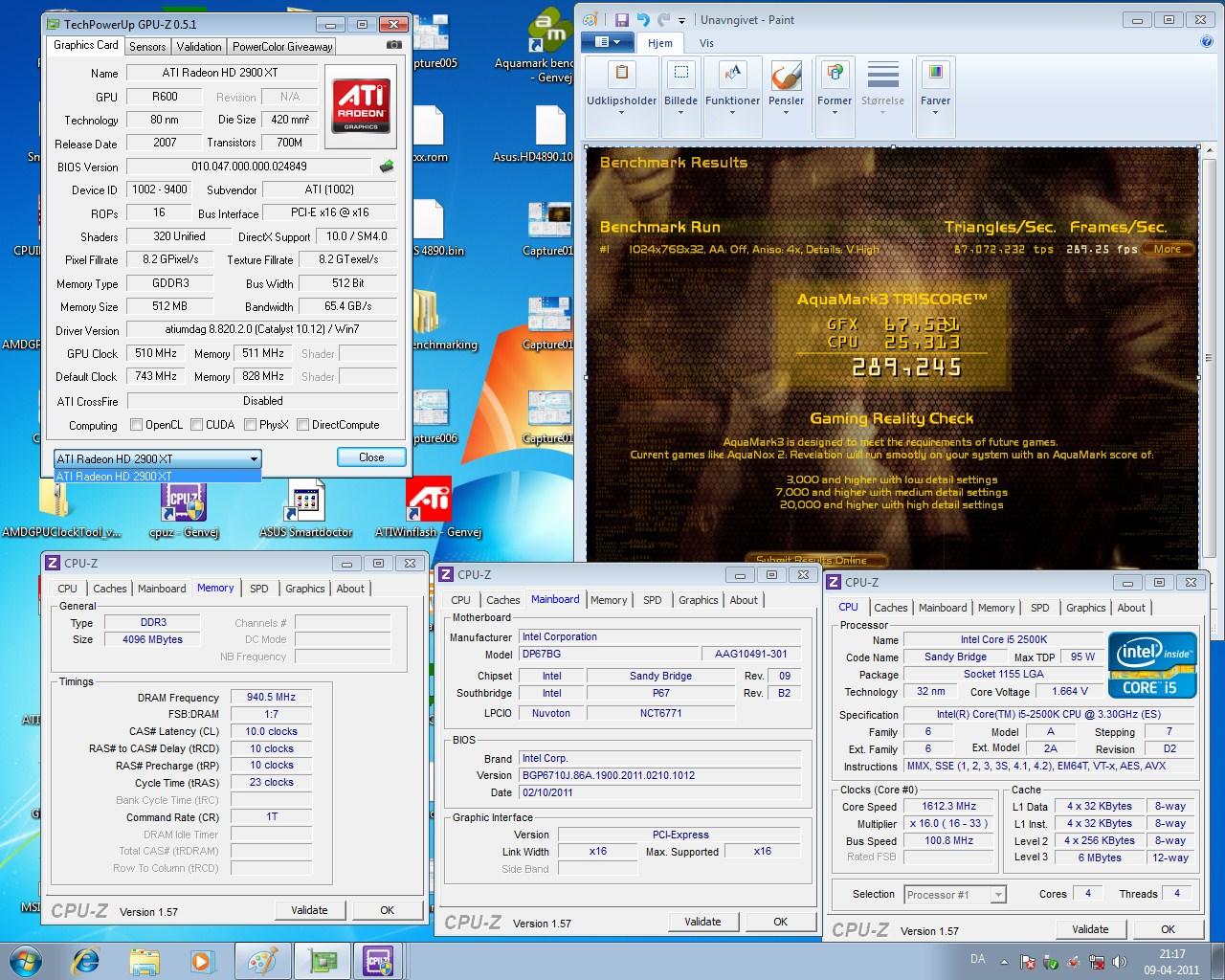Viewport: 1225px width, 980px height.
Task: Enable the DirectCompute checkbox in GPU-Z
Action: click(302, 425)
